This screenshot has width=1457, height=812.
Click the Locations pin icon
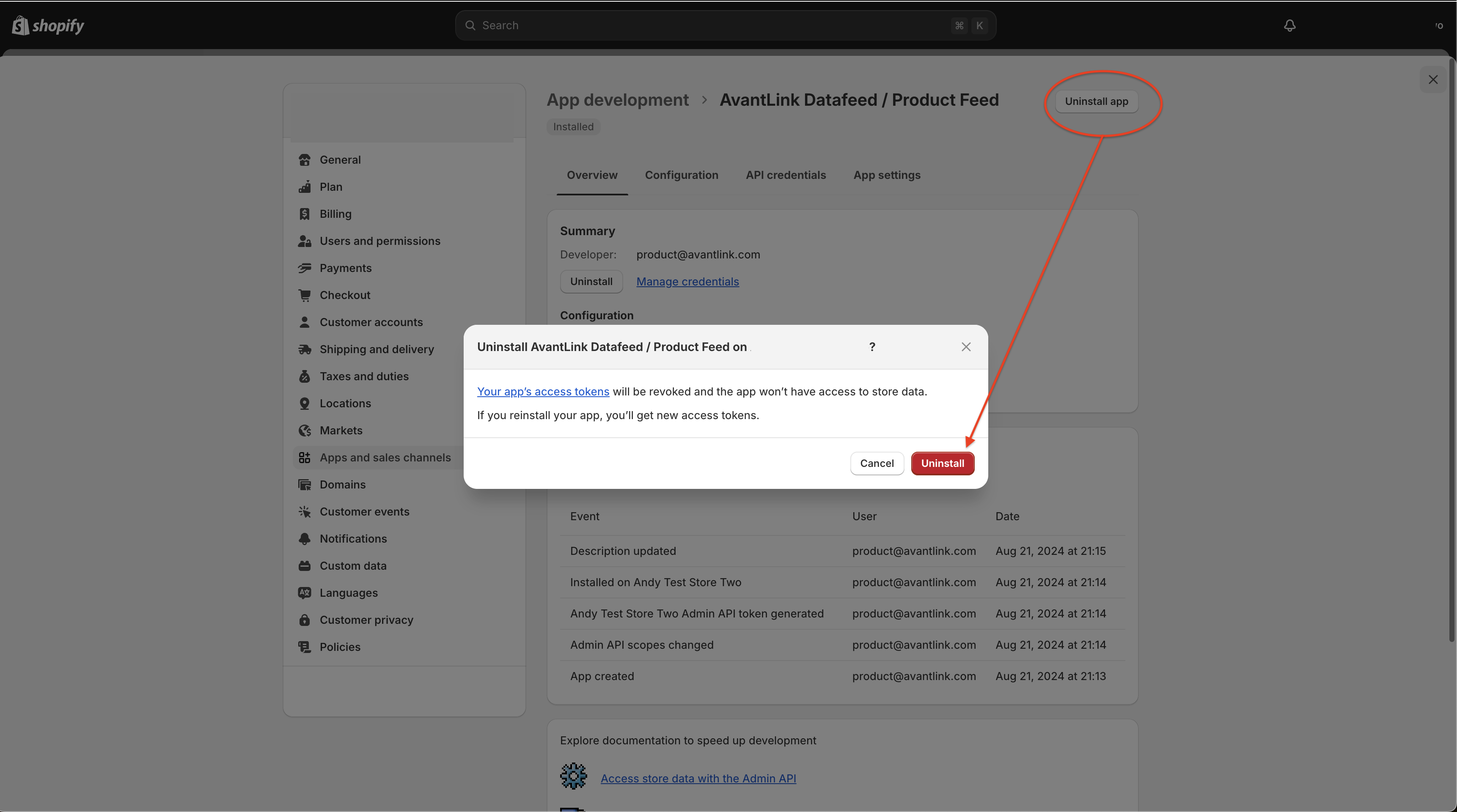(304, 404)
